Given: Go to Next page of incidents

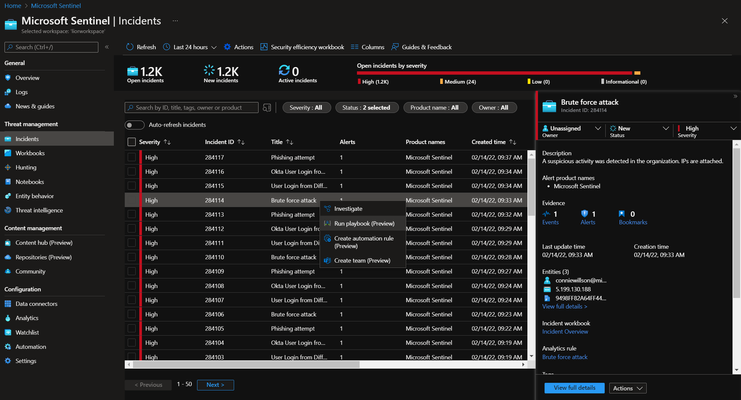Looking at the screenshot, I should (215, 385).
